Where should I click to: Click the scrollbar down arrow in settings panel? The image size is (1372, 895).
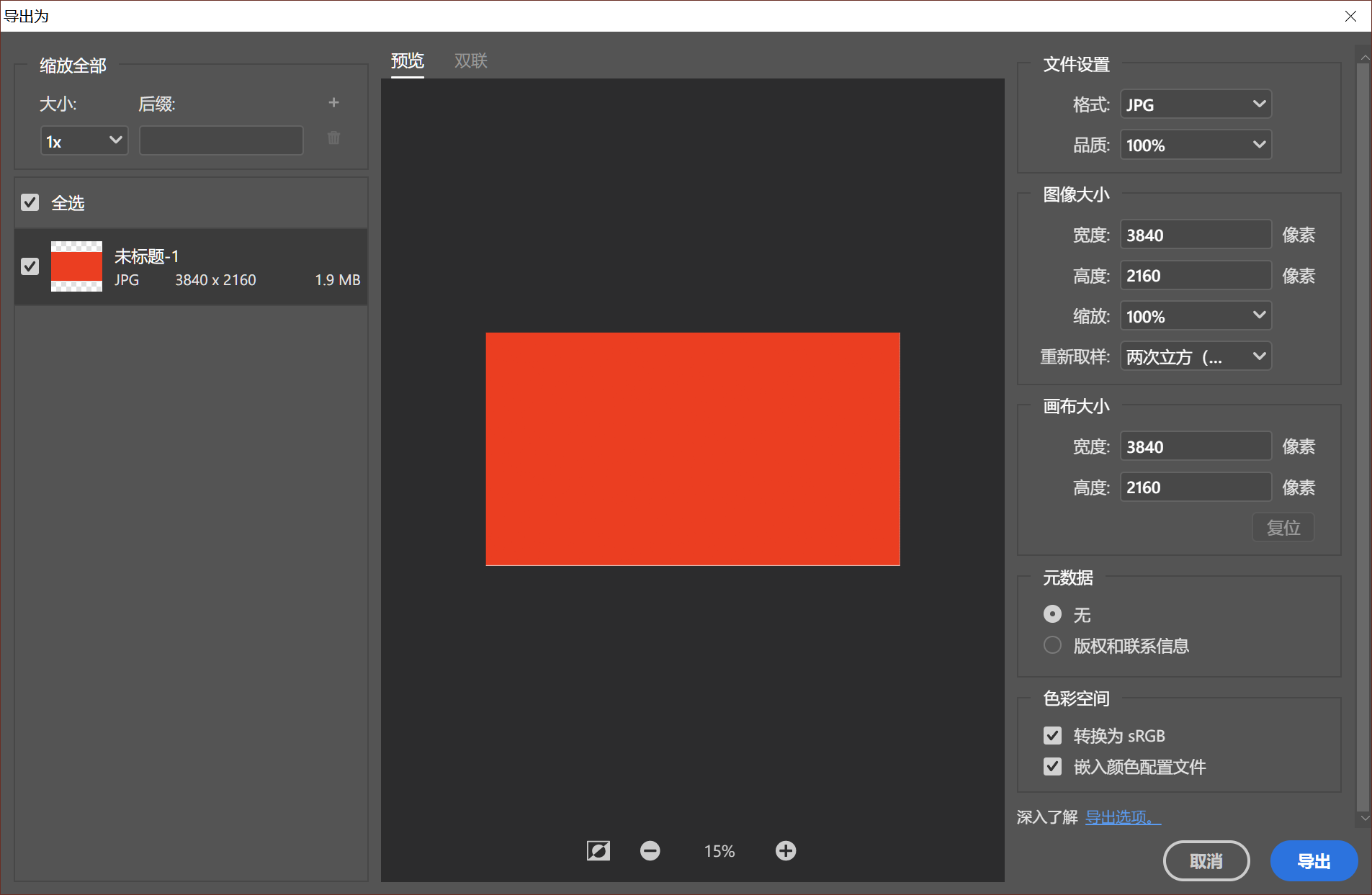[x=1365, y=819]
